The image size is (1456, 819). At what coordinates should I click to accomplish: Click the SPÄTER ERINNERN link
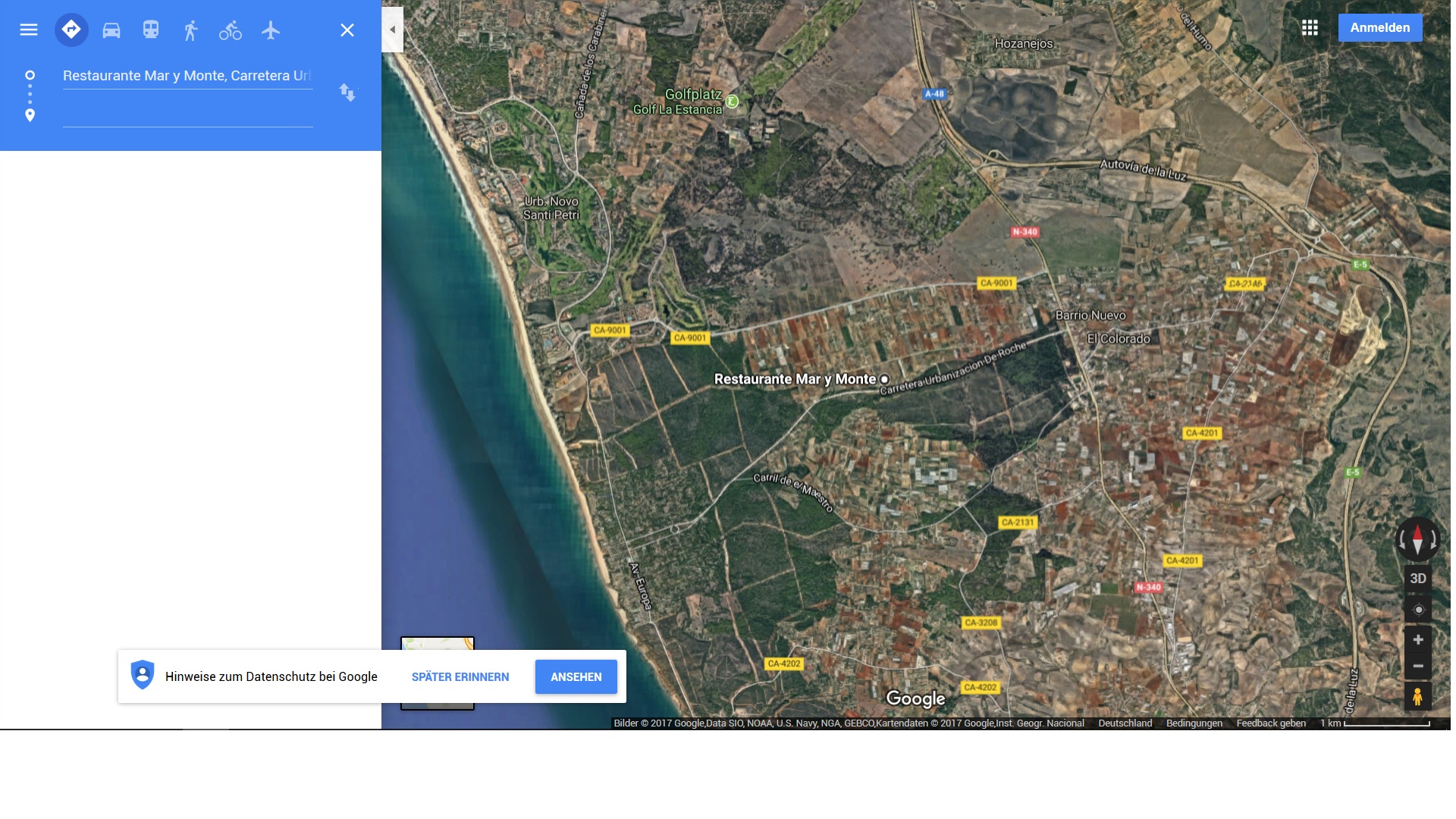click(x=460, y=677)
